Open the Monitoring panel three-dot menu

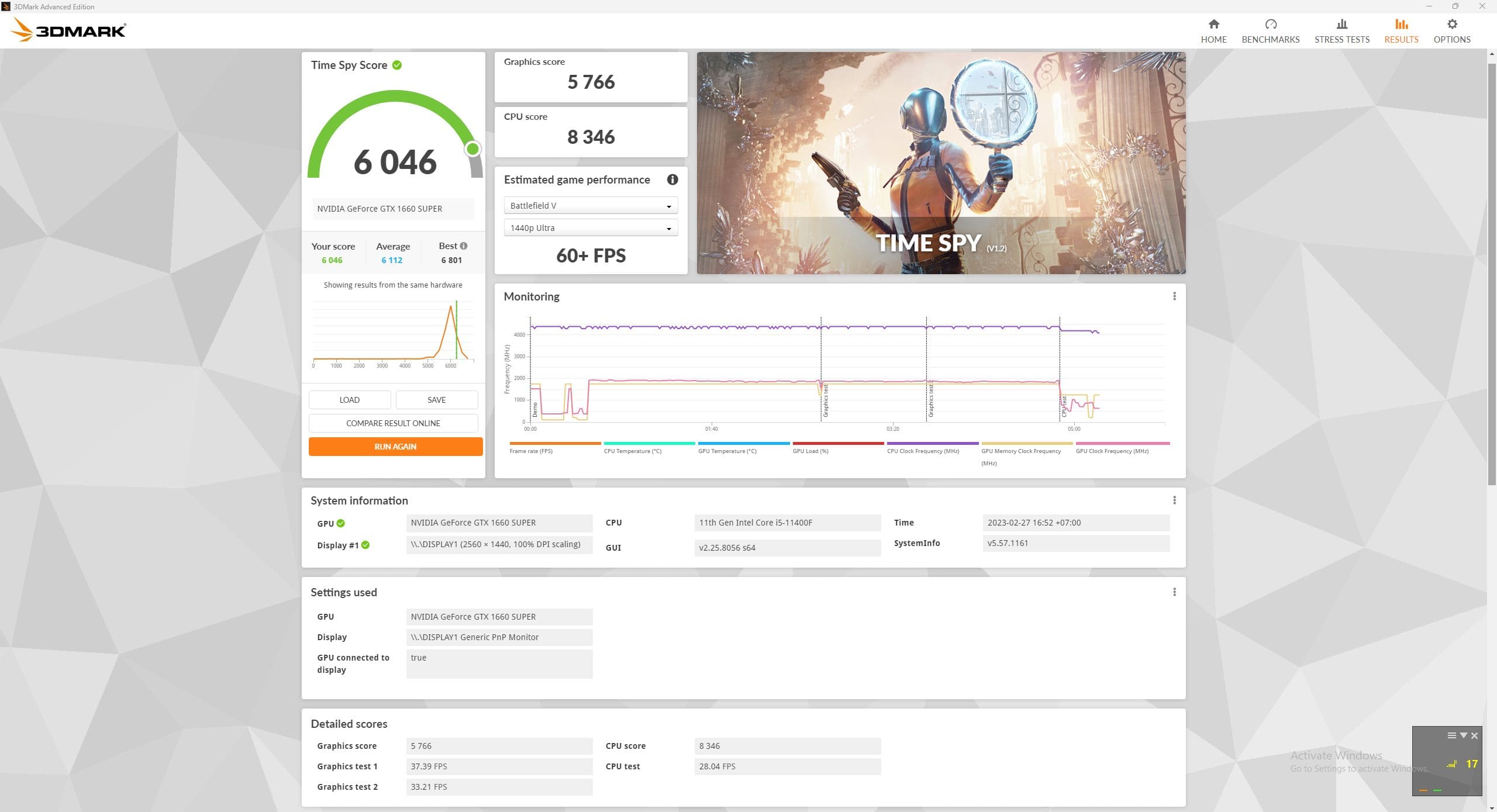(x=1174, y=296)
